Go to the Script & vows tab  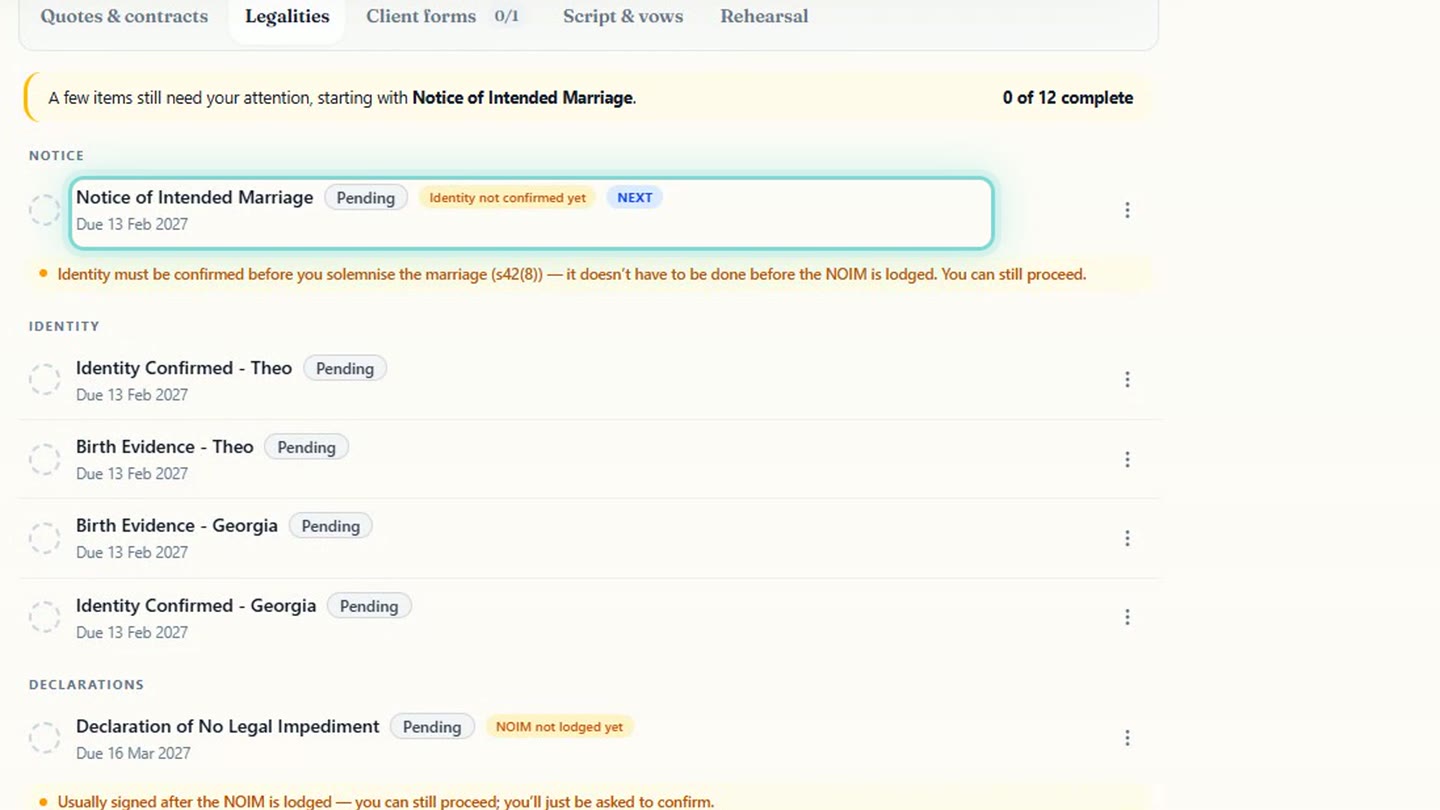(x=623, y=17)
